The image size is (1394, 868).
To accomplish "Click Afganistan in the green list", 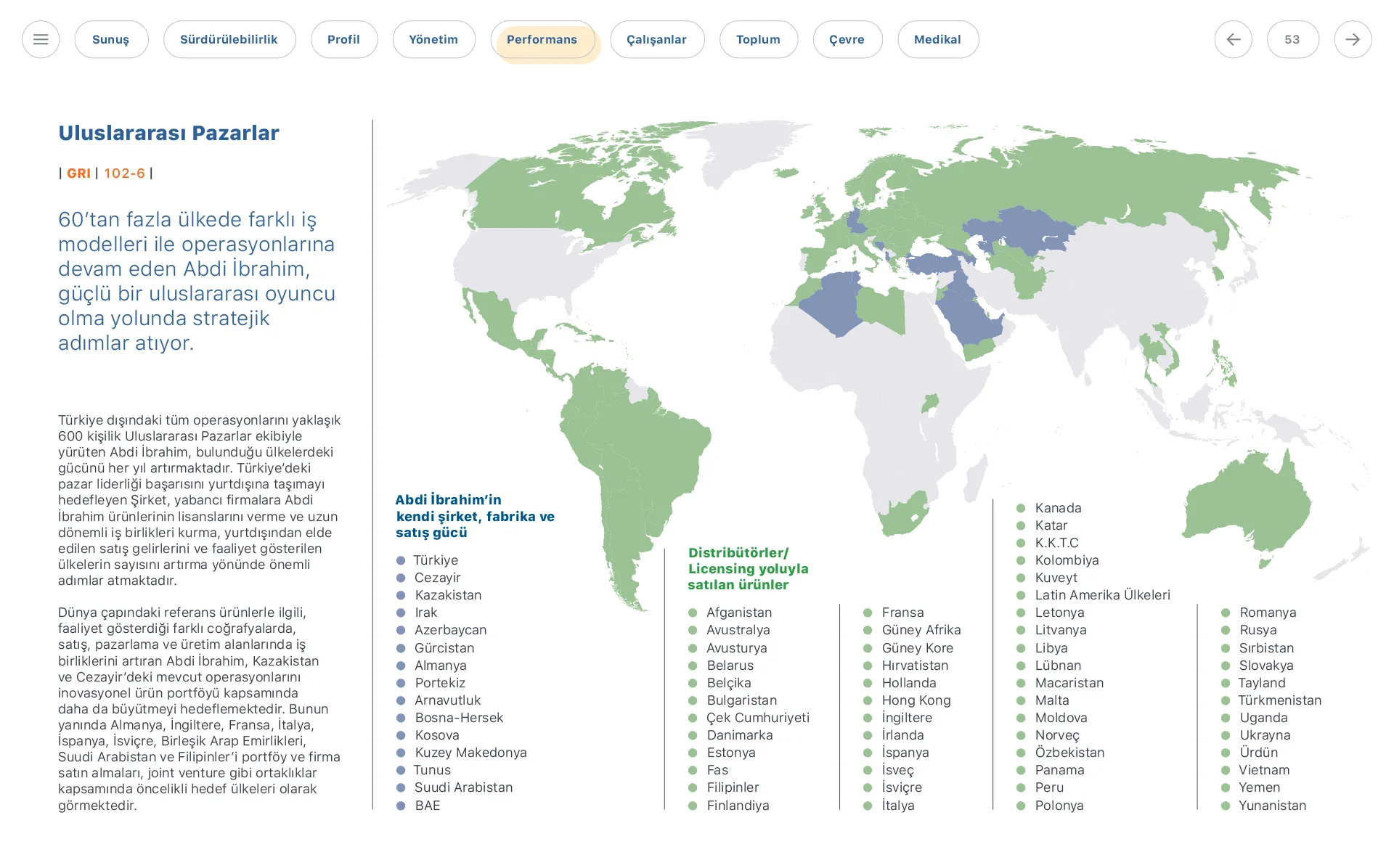I will coord(739,613).
